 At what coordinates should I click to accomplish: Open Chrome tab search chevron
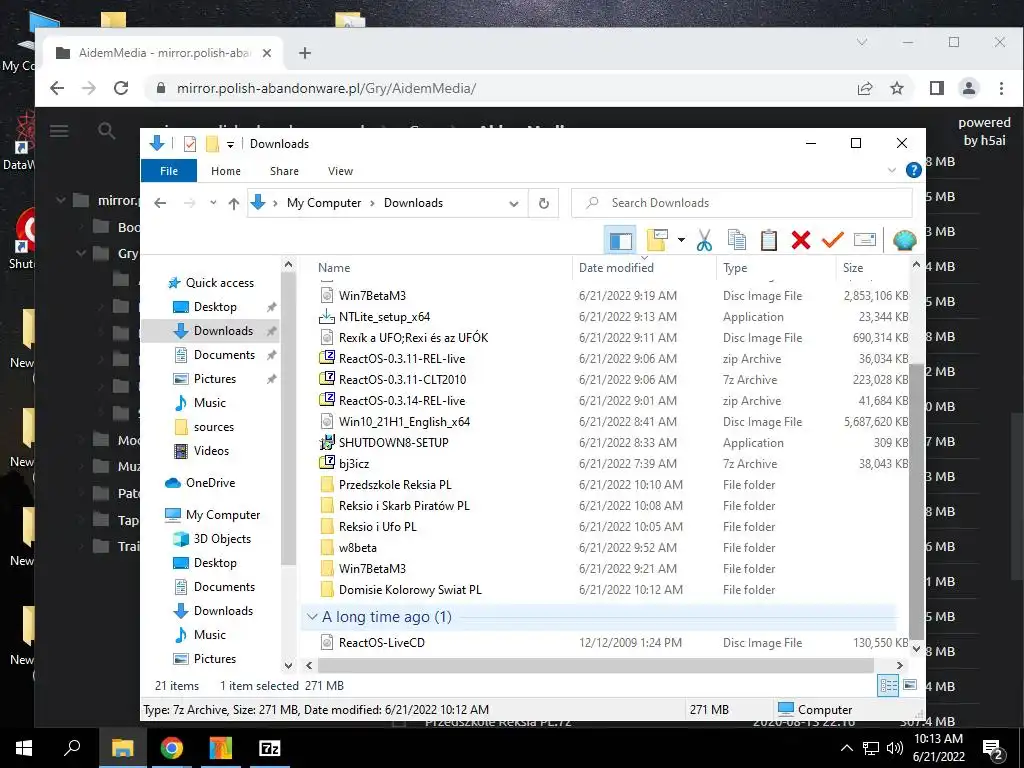click(x=862, y=42)
